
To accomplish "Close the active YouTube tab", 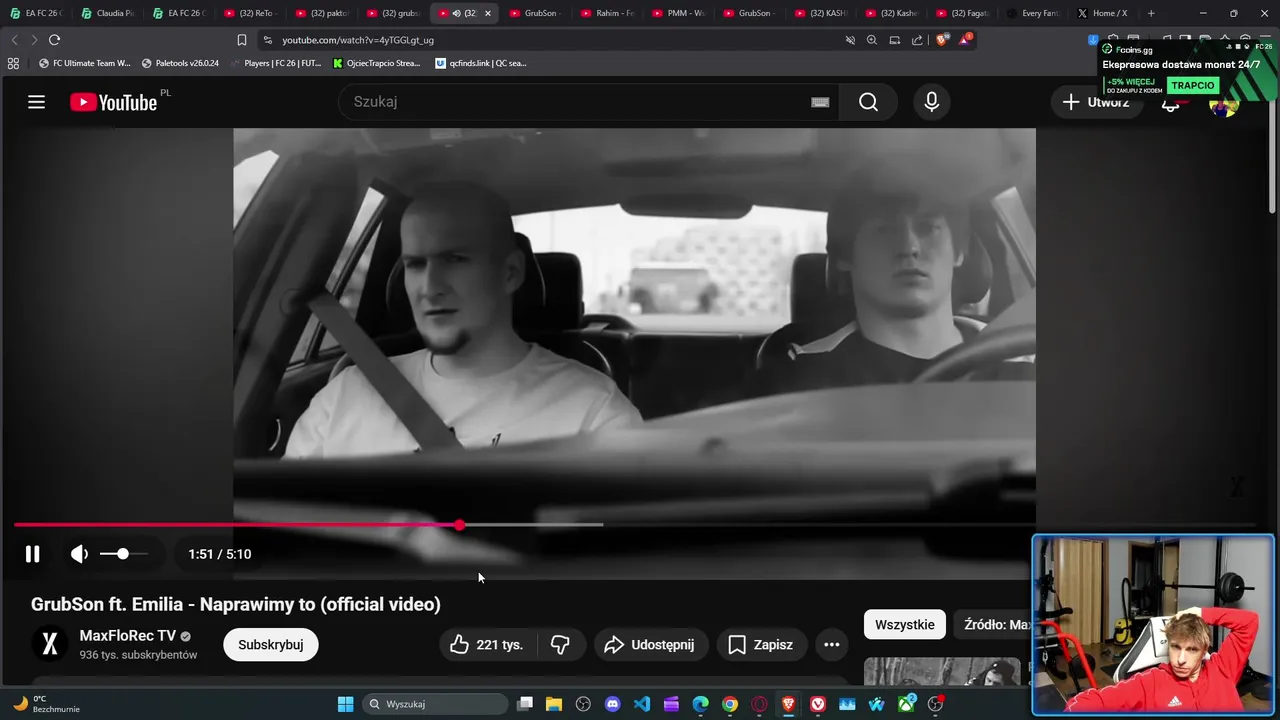I will [x=487, y=13].
